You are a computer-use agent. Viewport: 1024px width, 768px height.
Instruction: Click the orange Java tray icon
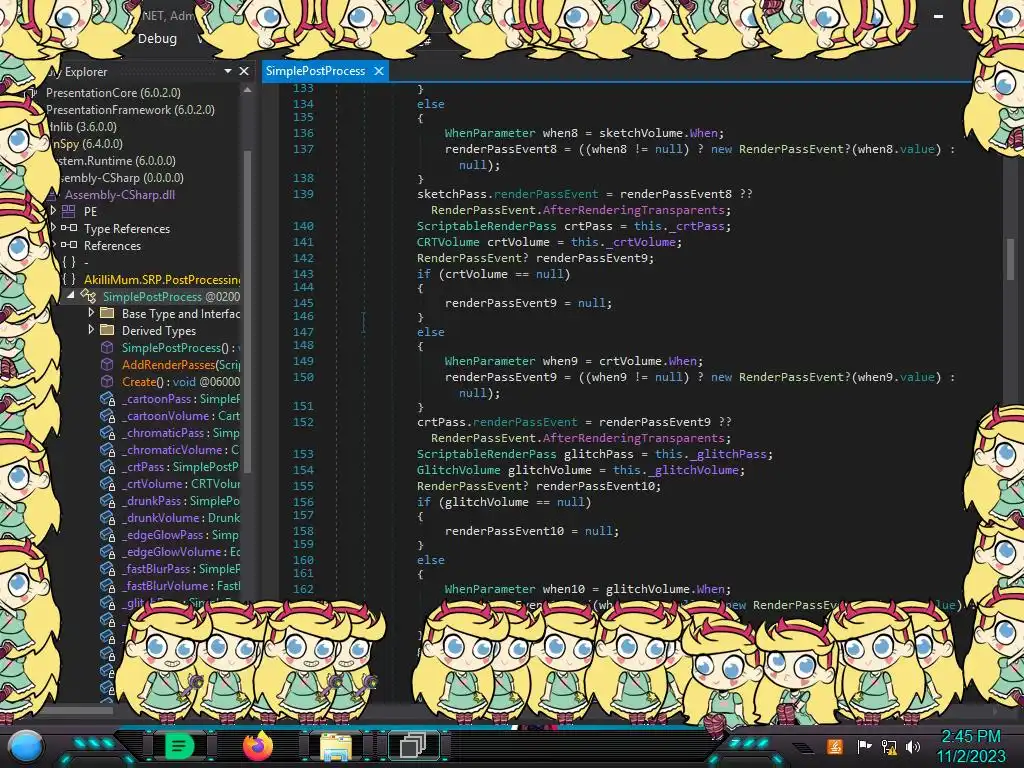click(835, 746)
